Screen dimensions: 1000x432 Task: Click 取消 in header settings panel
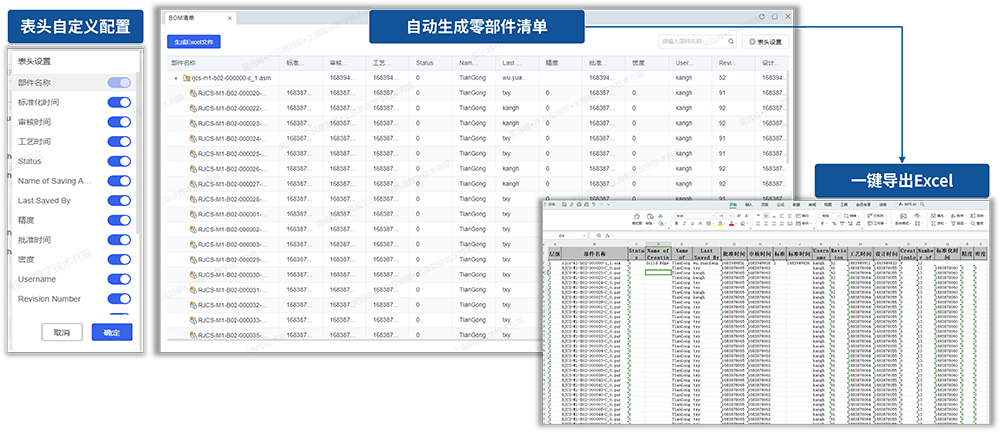click(62, 332)
